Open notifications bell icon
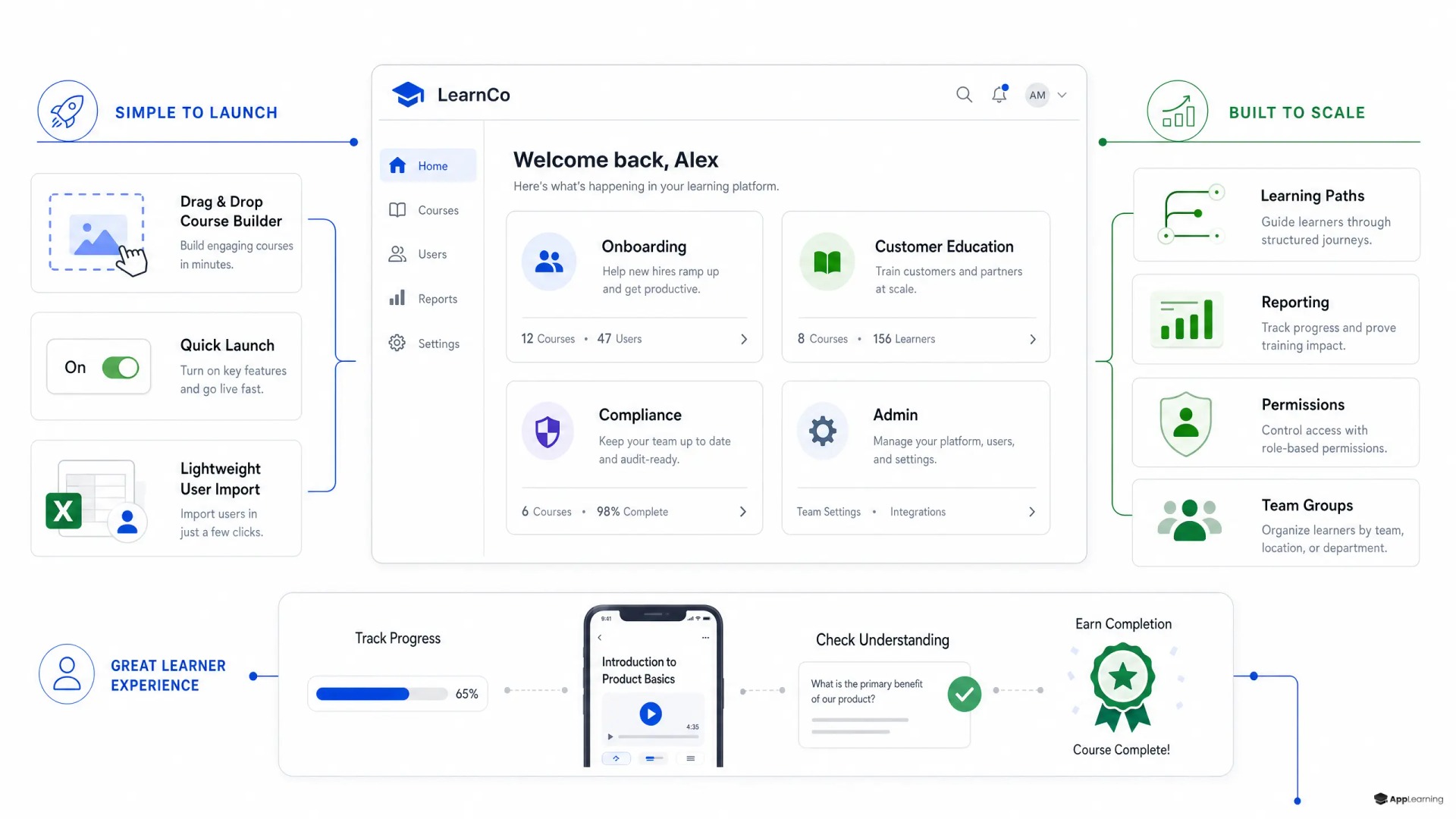Screen dimensions: 1456x819 999,94
